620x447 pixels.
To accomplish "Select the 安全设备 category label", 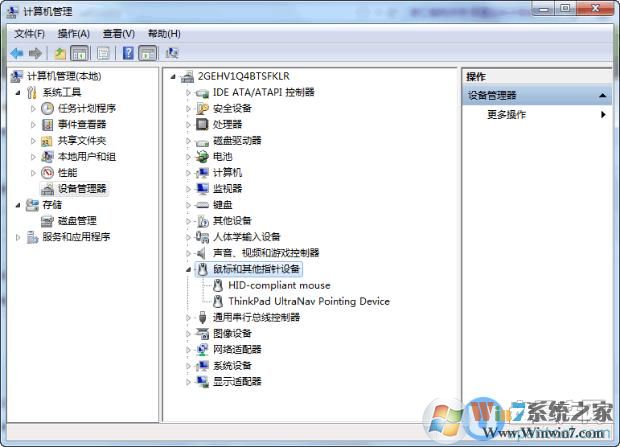I will [232, 108].
